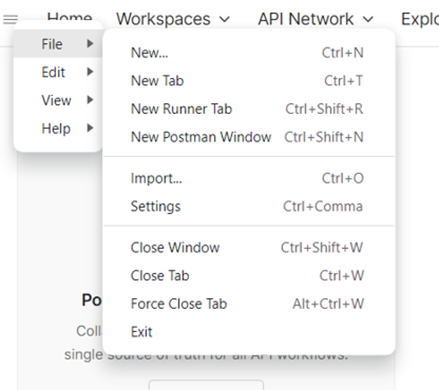This screenshot has width=439, height=390.
Task: Select New Tab menu entry
Action: pyautogui.click(x=249, y=81)
